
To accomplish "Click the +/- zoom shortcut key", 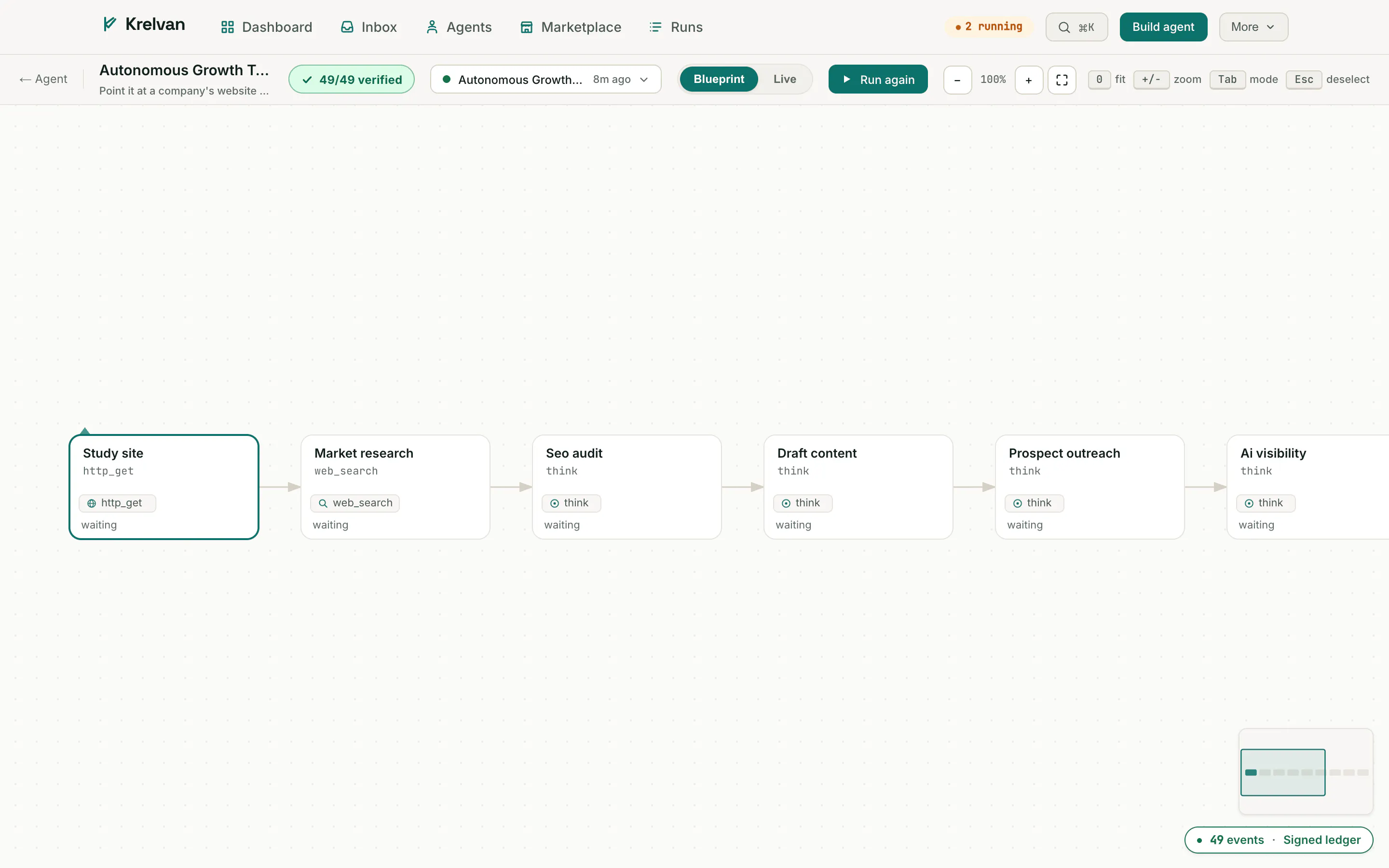I will click(x=1151, y=79).
